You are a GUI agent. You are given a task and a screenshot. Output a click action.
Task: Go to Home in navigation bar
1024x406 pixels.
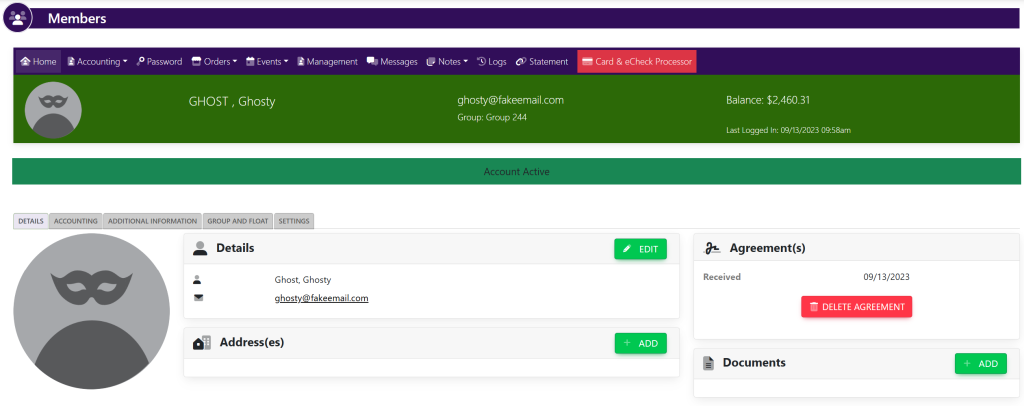[x=38, y=62]
